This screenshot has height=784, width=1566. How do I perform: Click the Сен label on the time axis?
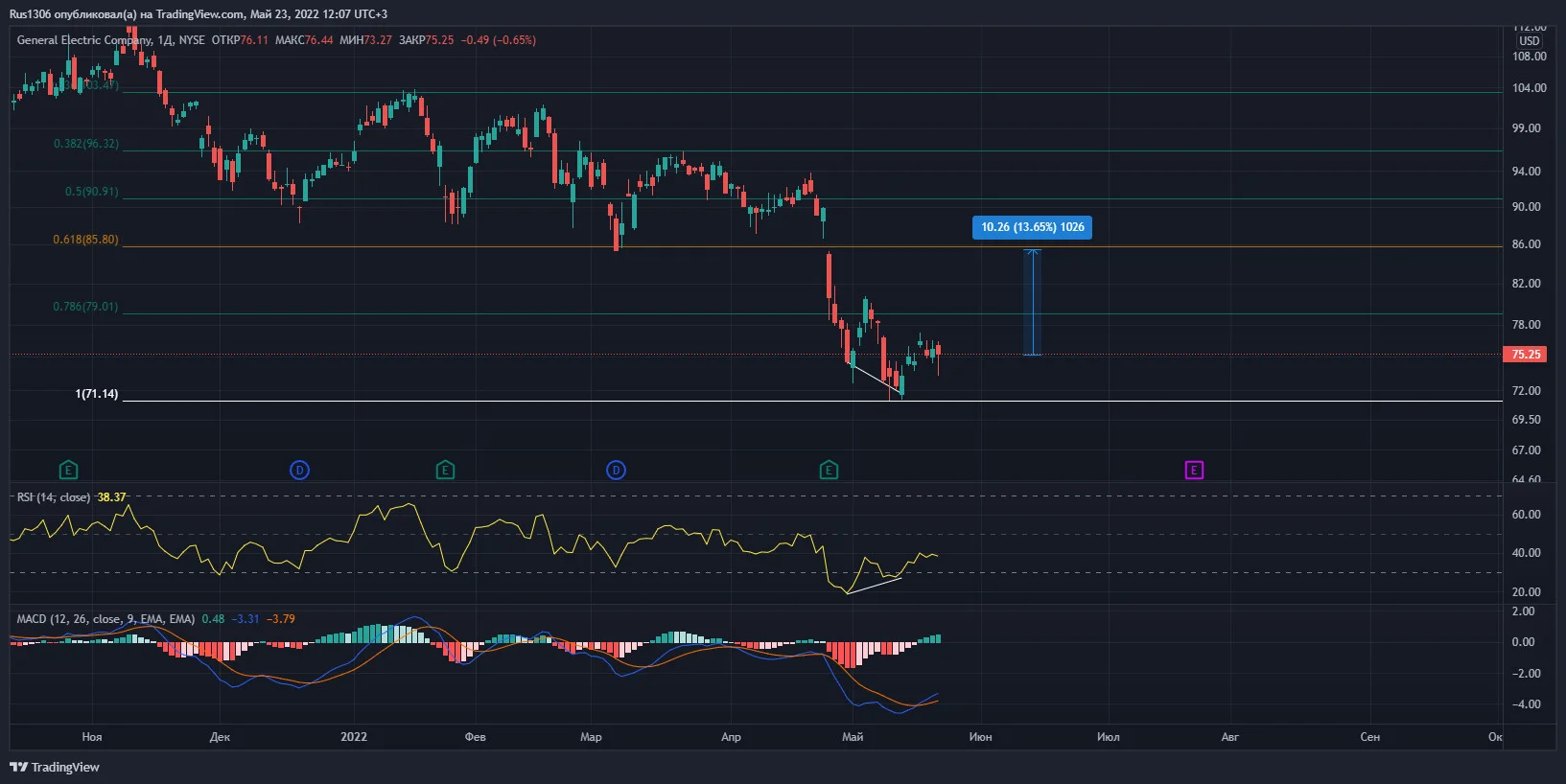point(1369,737)
